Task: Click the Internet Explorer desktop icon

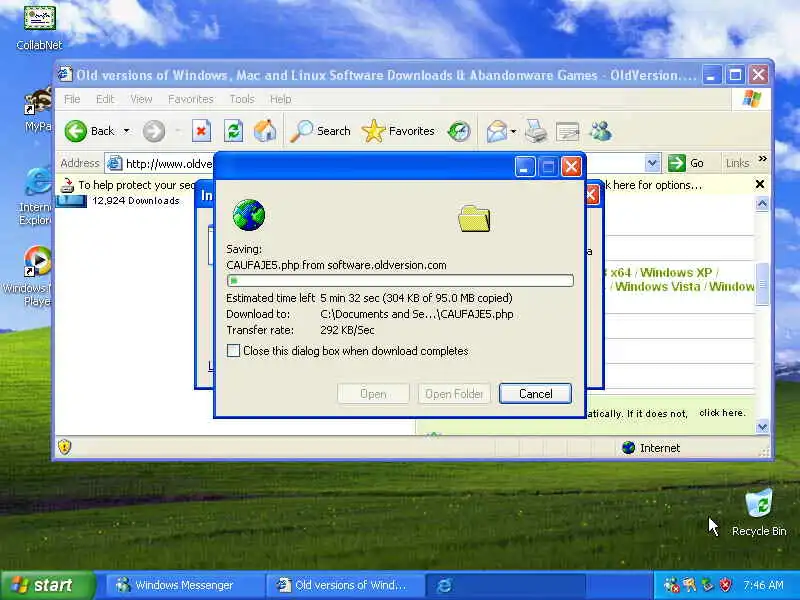Action: coord(35,196)
